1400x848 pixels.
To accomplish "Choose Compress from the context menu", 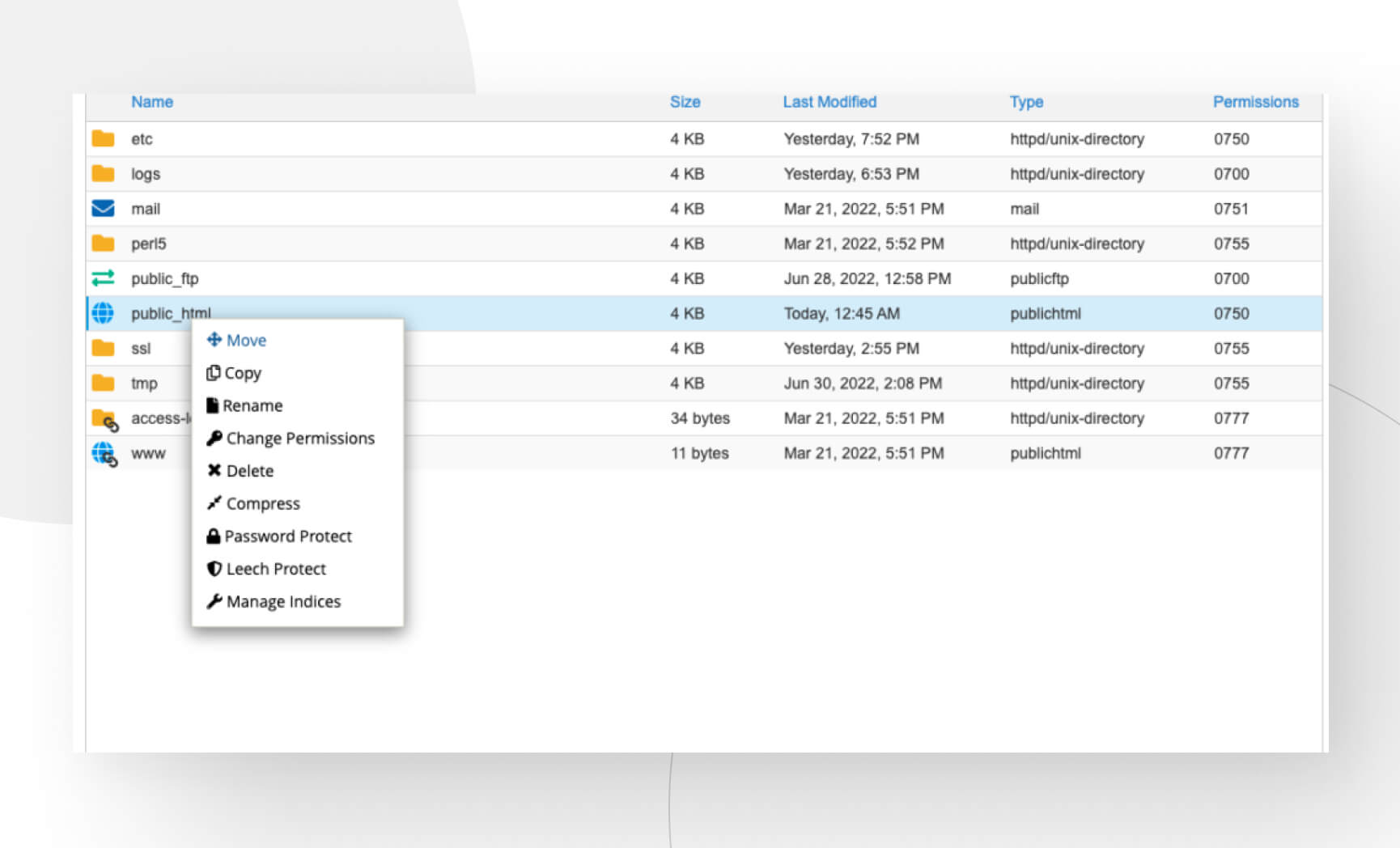I will click(262, 503).
